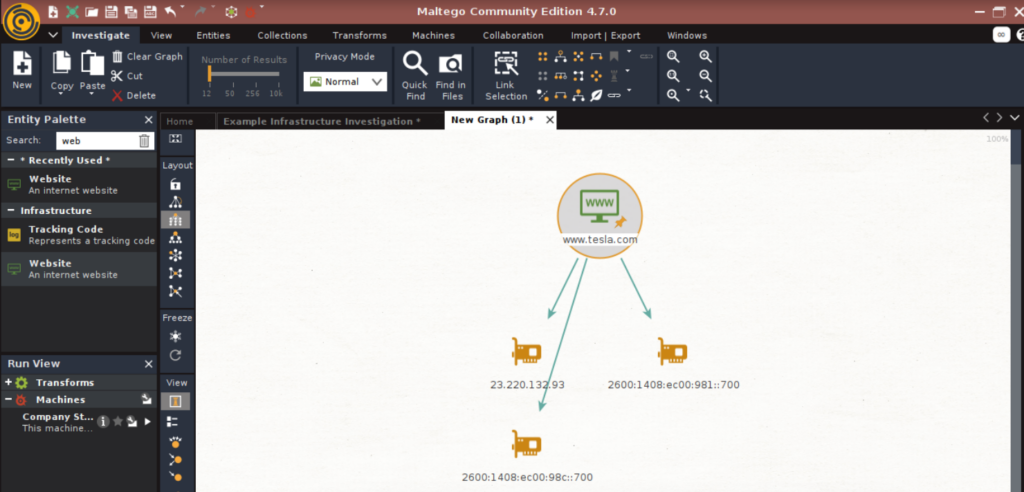Click the green X icon in title bar

click(x=72, y=11)
